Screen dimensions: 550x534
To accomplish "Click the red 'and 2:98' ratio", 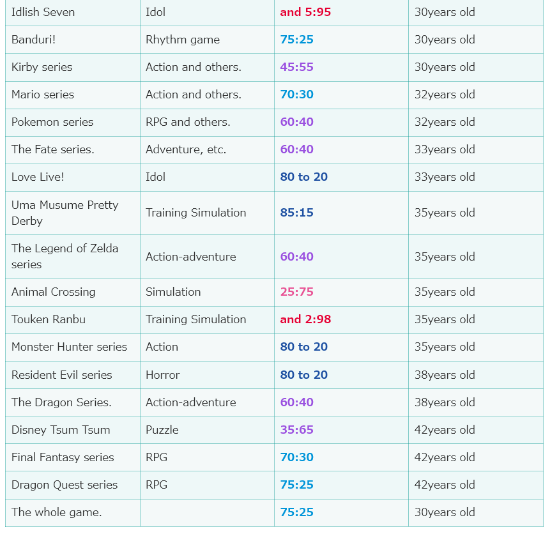I will 305,319.
